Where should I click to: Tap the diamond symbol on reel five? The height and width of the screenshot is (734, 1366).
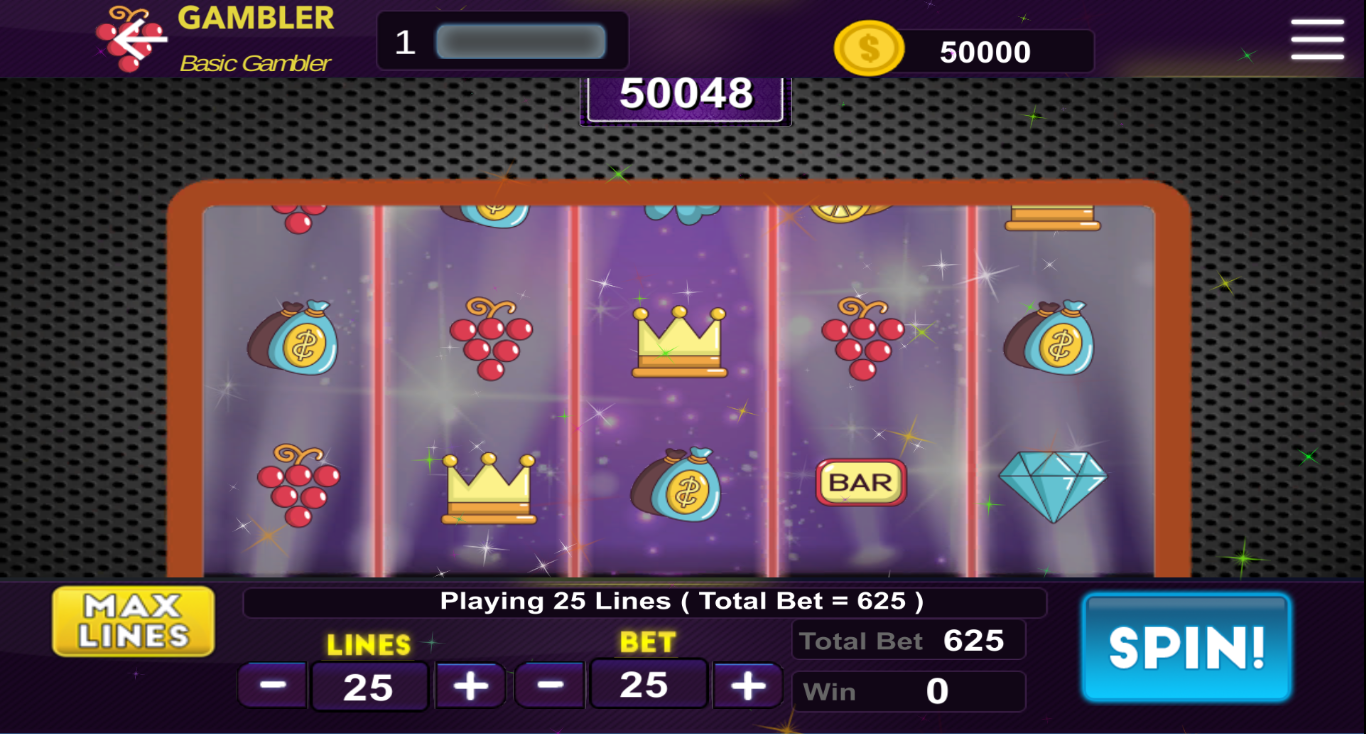coord(1052,486)
